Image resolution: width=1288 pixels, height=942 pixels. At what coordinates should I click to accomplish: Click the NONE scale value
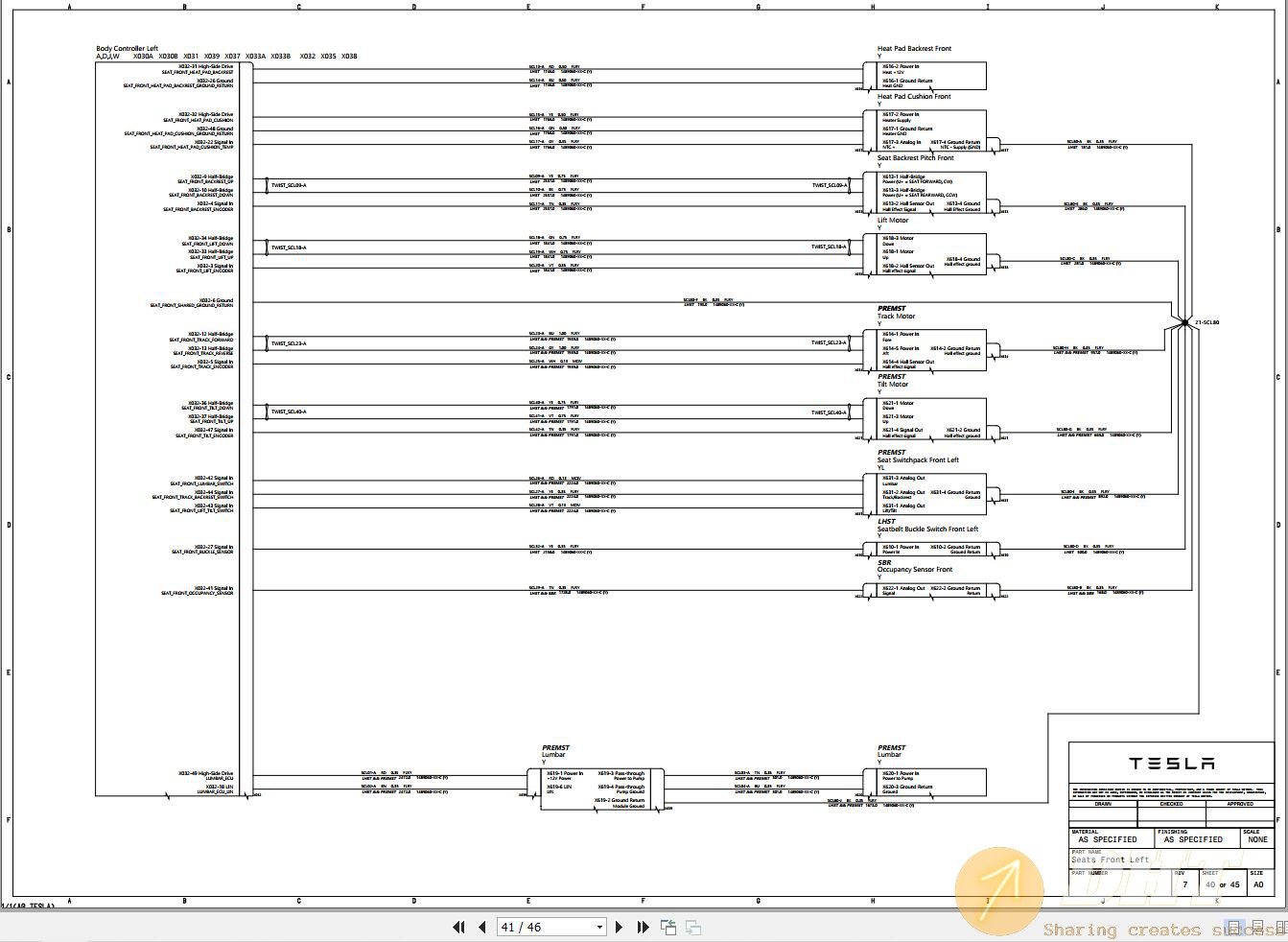[x=1257, y=839]
